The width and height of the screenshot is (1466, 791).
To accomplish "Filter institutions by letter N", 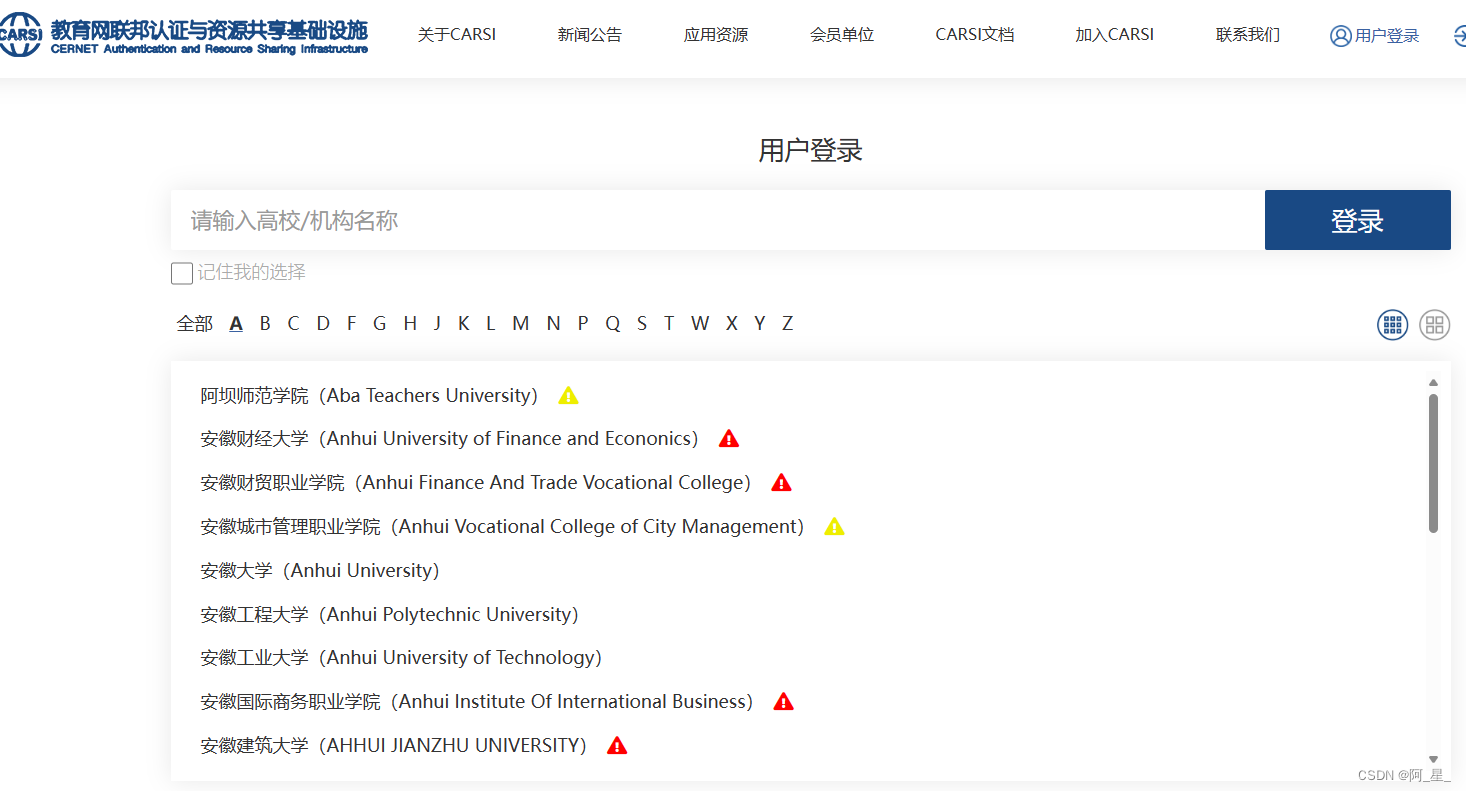I will [553, 323].
